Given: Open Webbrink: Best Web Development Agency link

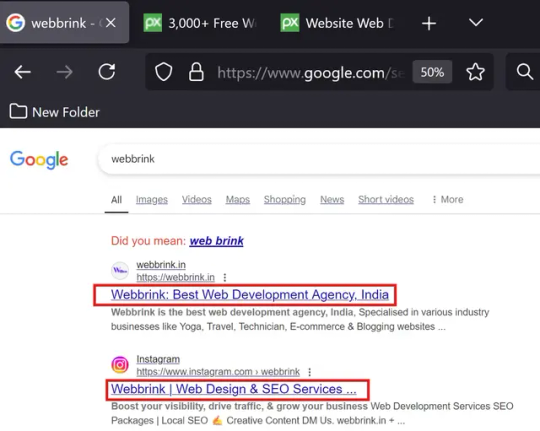Looking at the screenshot, I should tap(250, 295).
